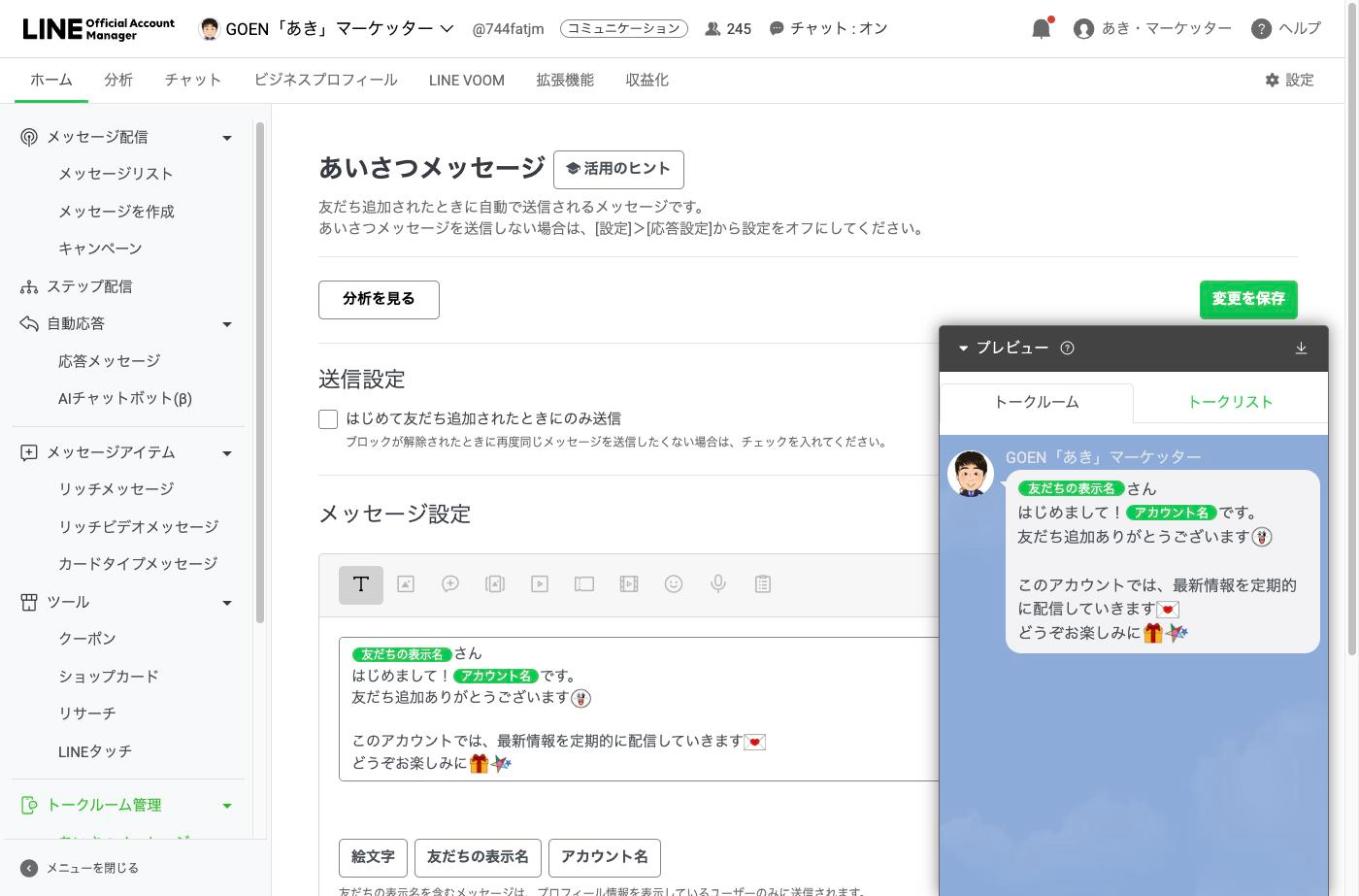
Task: Collapse the 自動応答 section
Action: (x=227, y=324)
